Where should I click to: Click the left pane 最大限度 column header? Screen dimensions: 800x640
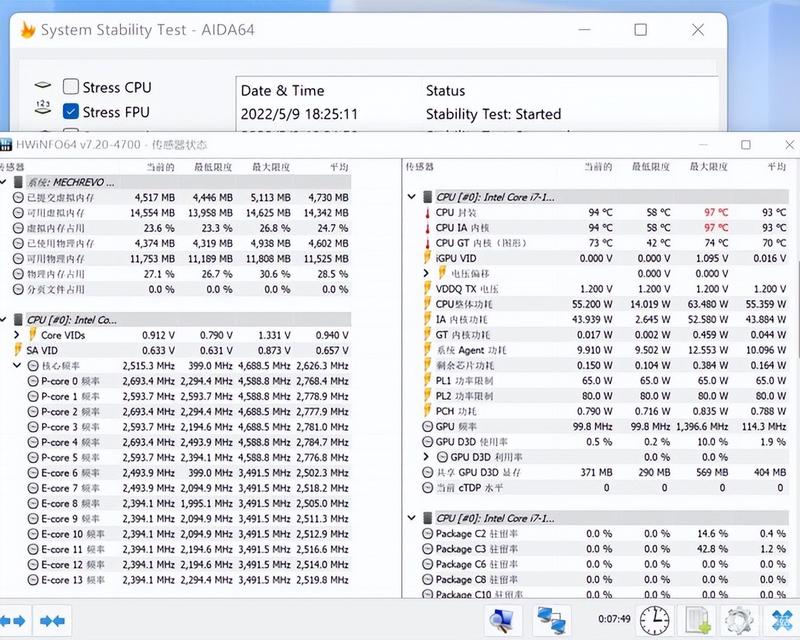tap(271, 167)
